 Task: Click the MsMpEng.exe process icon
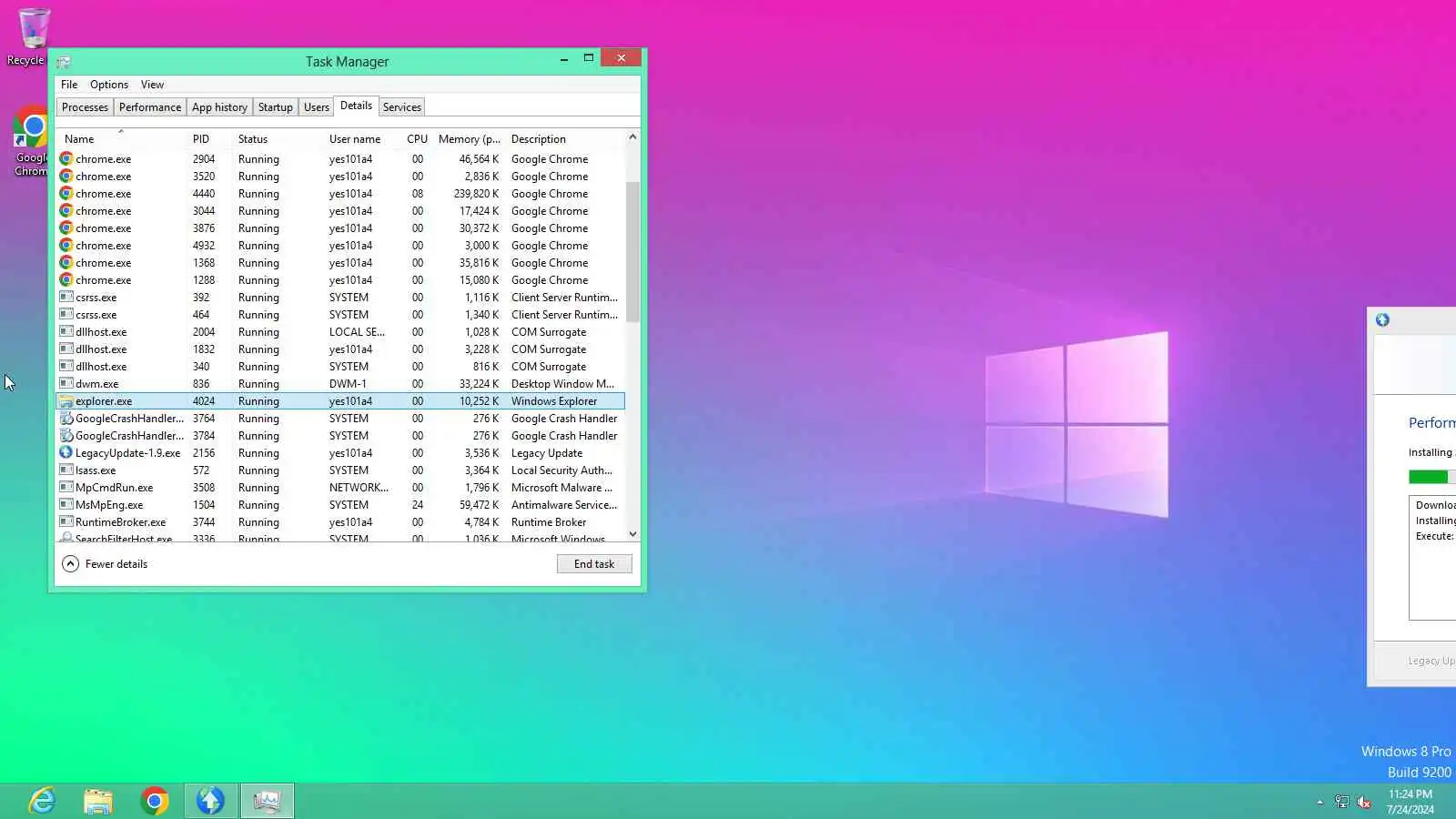66,505
